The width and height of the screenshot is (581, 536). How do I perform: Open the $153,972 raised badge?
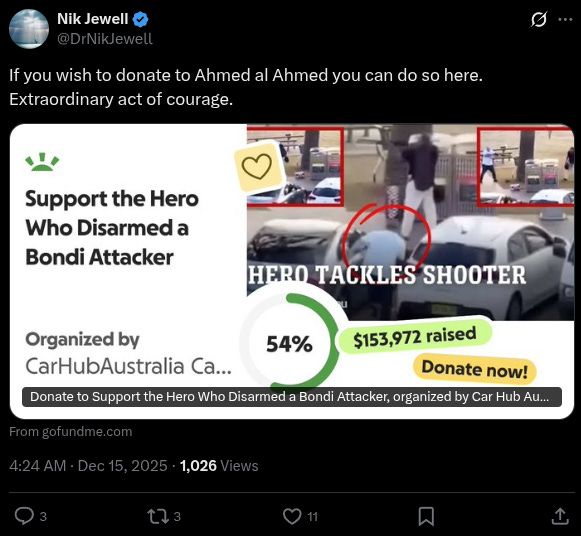click(415, 337)
